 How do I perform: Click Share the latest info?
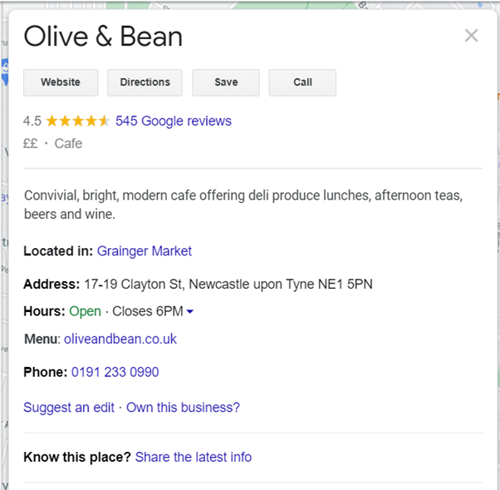point(193,457)
